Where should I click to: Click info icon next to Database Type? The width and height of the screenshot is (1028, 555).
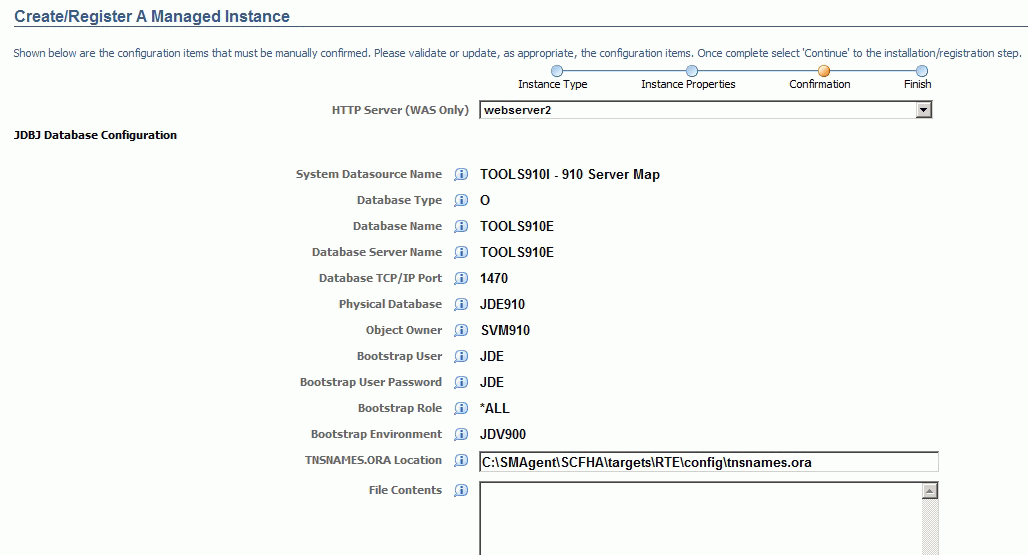[461, 201]
